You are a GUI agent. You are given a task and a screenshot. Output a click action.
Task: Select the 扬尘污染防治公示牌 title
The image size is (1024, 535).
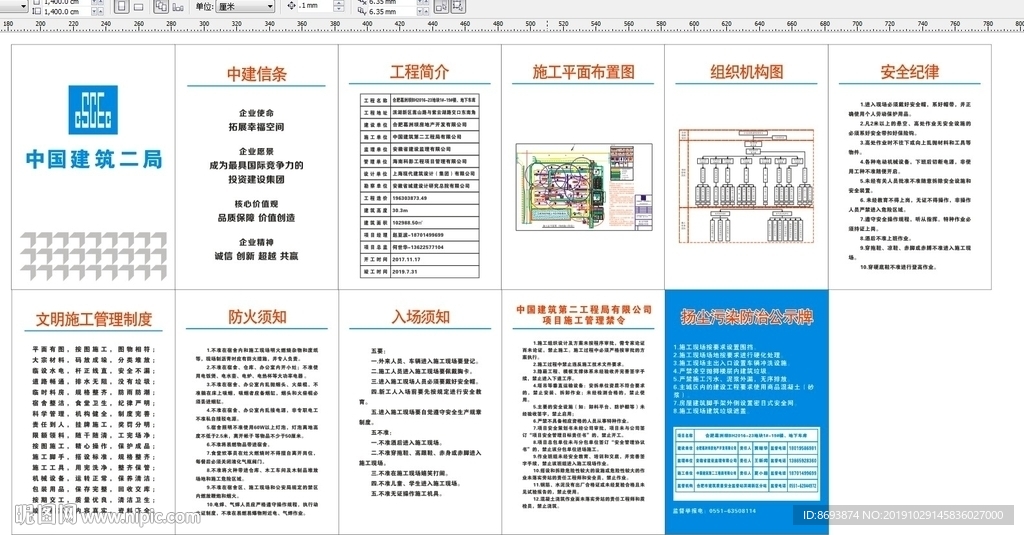tap(746, 317)
